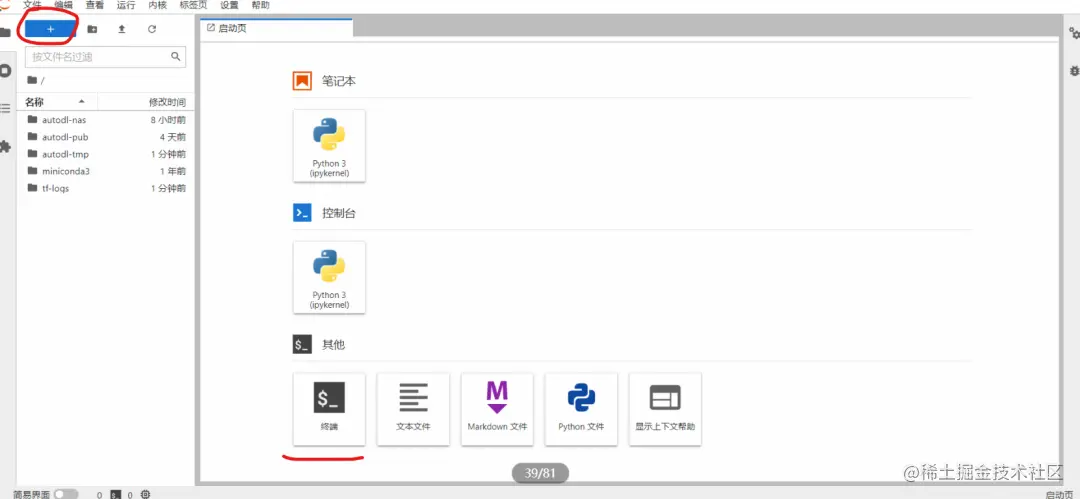This screenshot has height=499, width=1080.
Task: Click the 1 年前 modified time
Action: coord(172,171)
